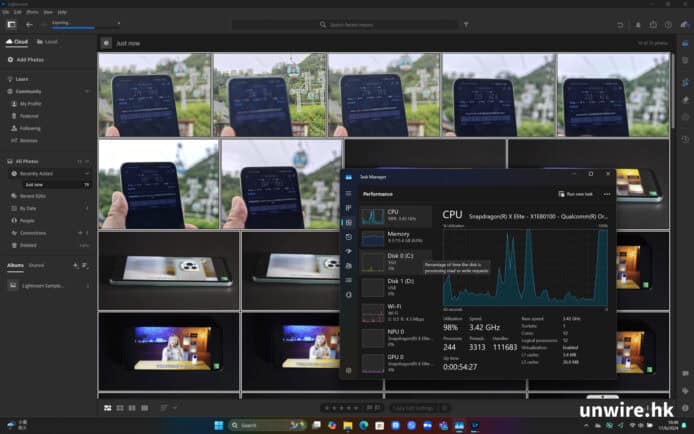Open the People view
The image size is (694, 434).
27,220
